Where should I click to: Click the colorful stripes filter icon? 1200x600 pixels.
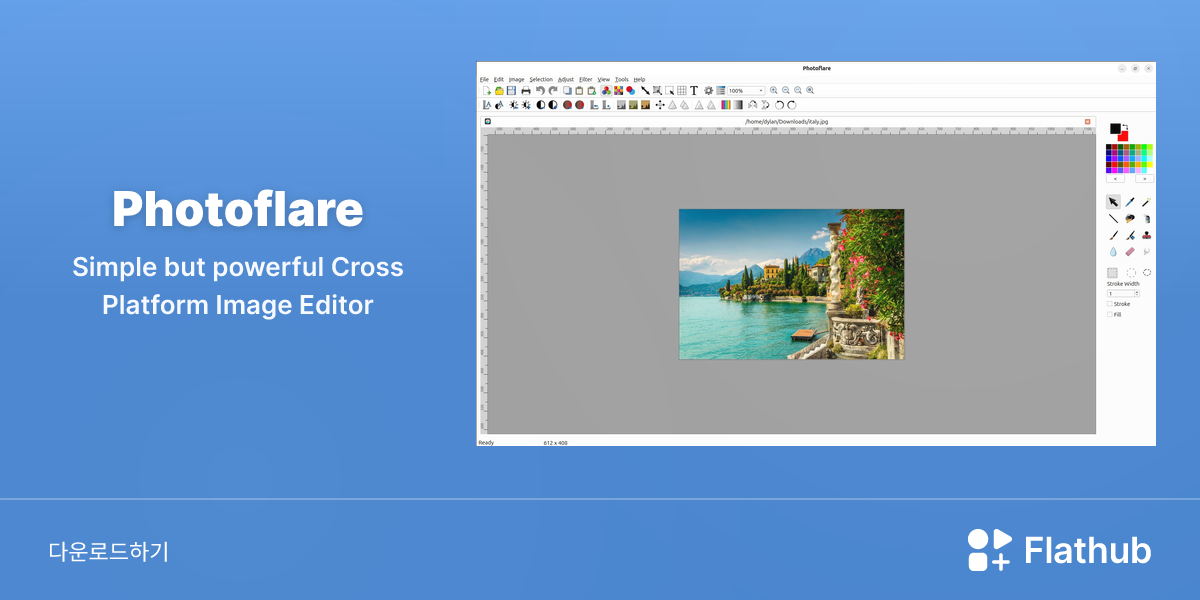click(725, 104)
